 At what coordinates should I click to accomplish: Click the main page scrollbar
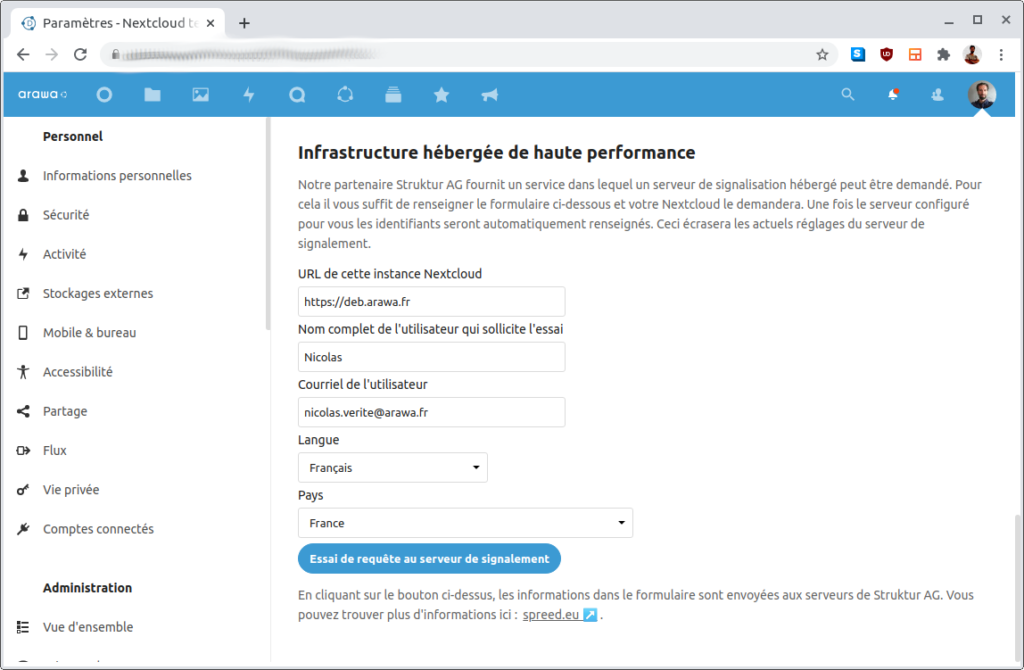pyautogui.click(x=1017, y=588)
